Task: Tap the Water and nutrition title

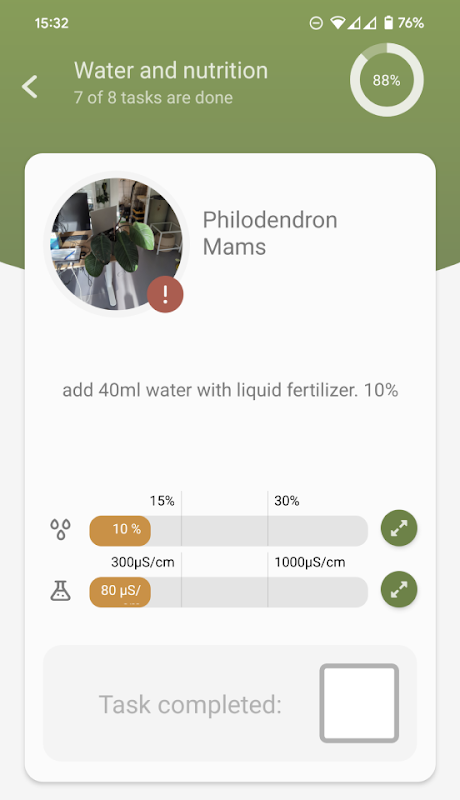Action: point(171,70)
